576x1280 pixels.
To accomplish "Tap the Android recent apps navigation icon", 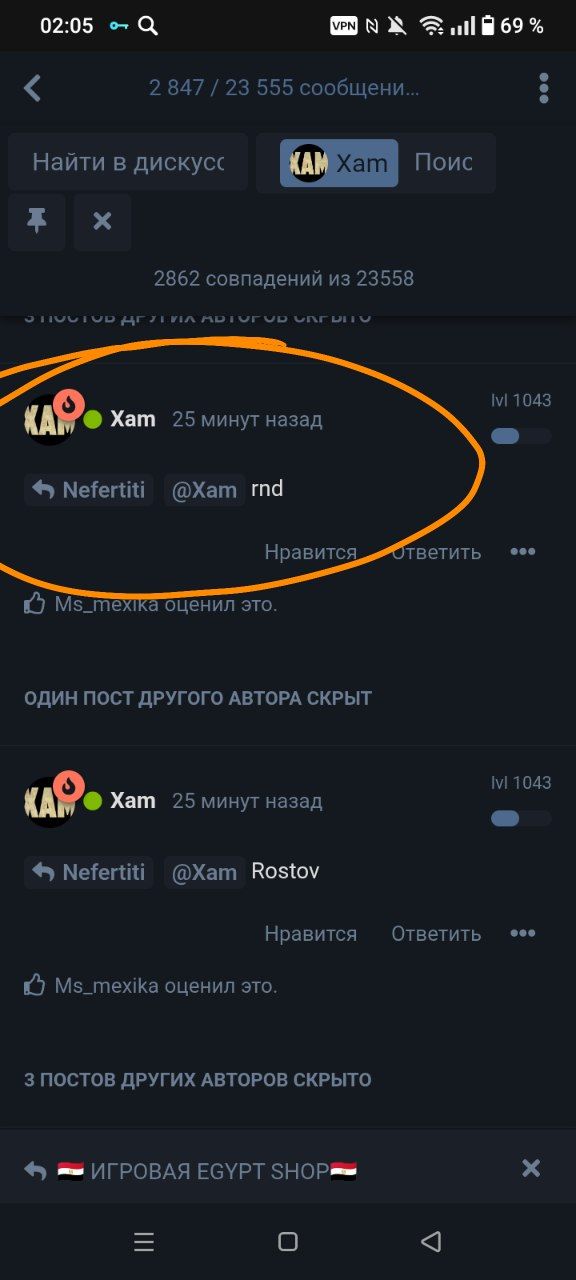I will pos(144,1242).
